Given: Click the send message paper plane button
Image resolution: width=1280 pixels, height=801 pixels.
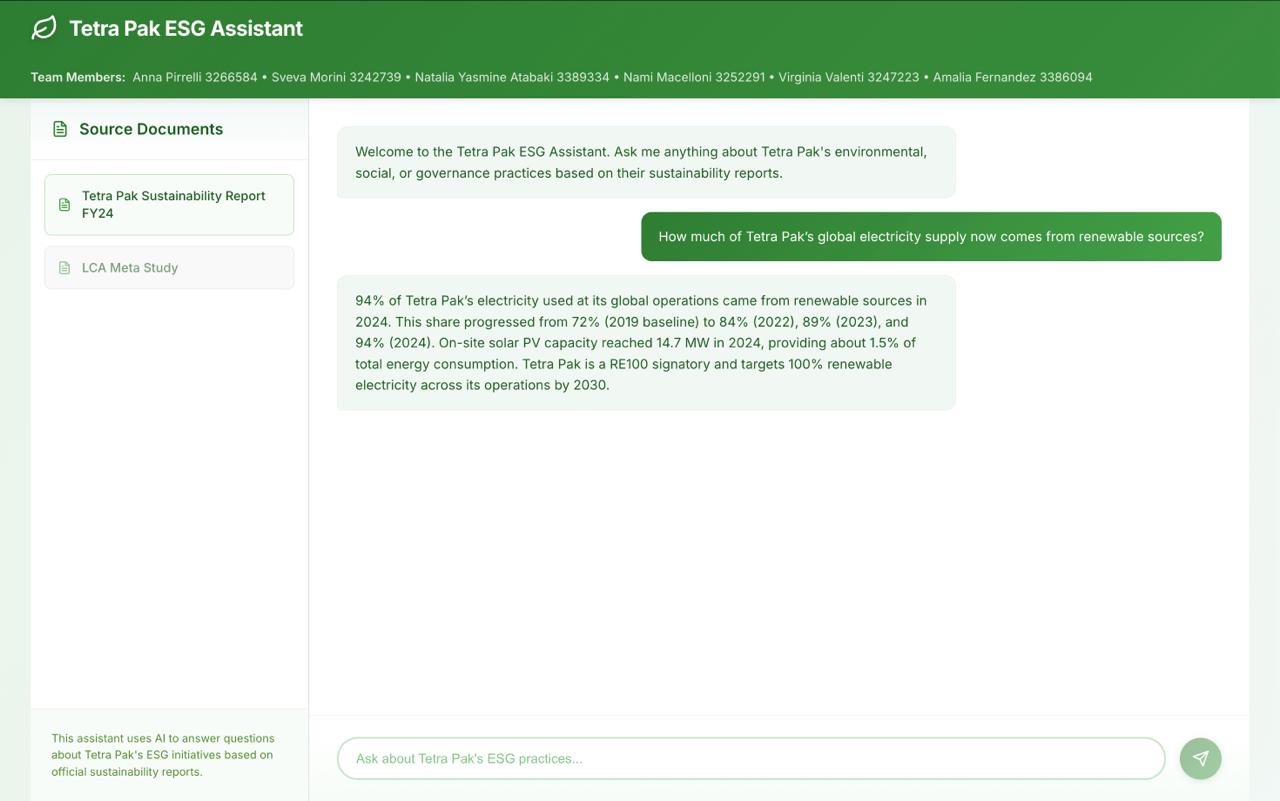Looking at the screenshot, I should point(1200,758).
